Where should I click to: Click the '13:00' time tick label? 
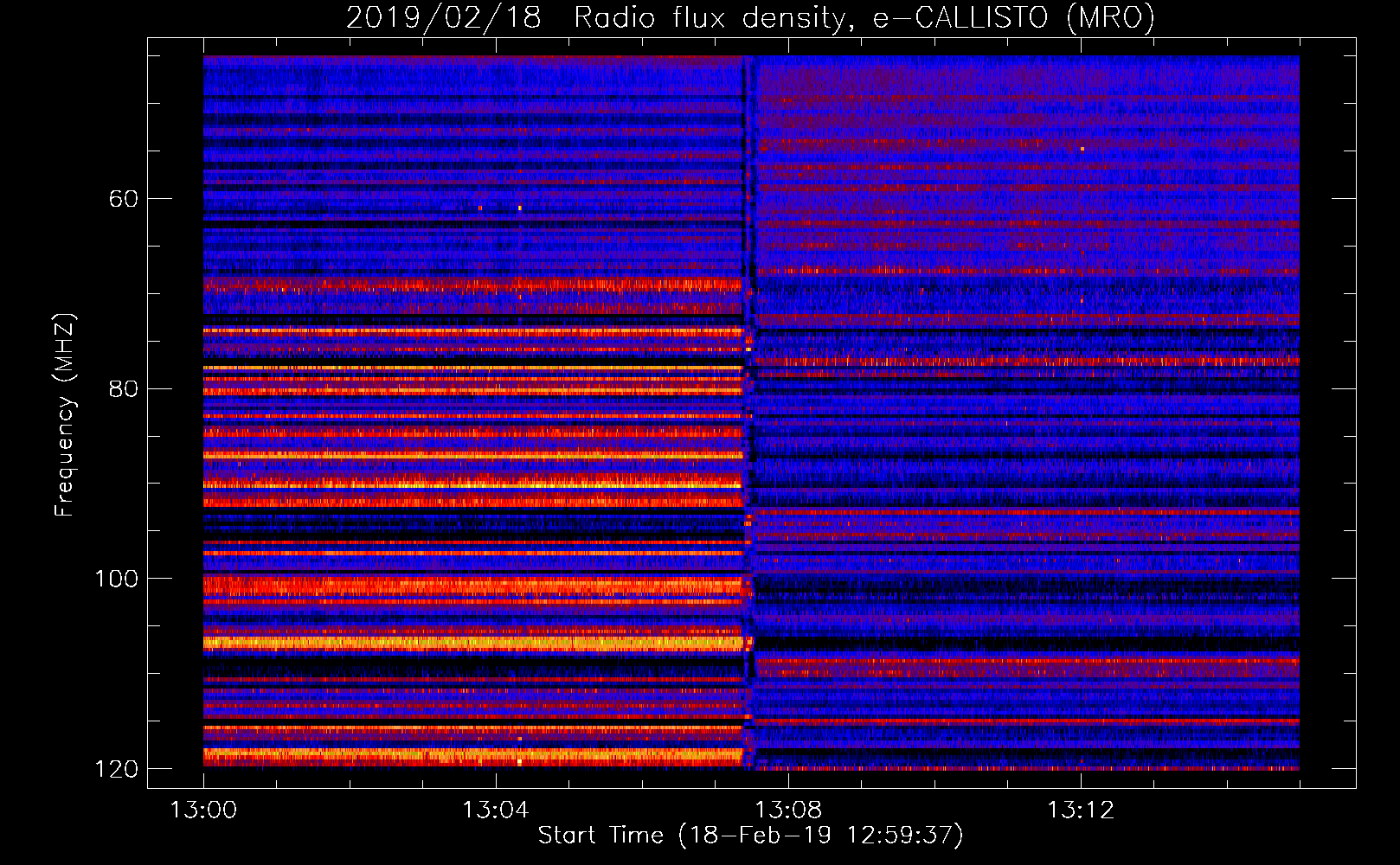(203, 811)
